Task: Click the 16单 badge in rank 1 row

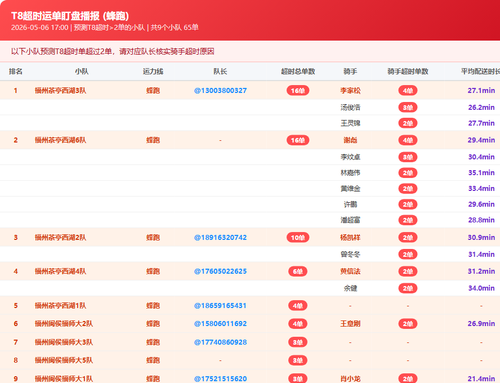Action: [x=298, y=91]
